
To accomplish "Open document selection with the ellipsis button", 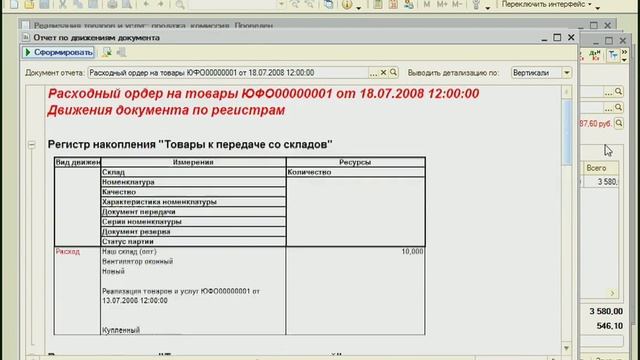I will [373, 73].
